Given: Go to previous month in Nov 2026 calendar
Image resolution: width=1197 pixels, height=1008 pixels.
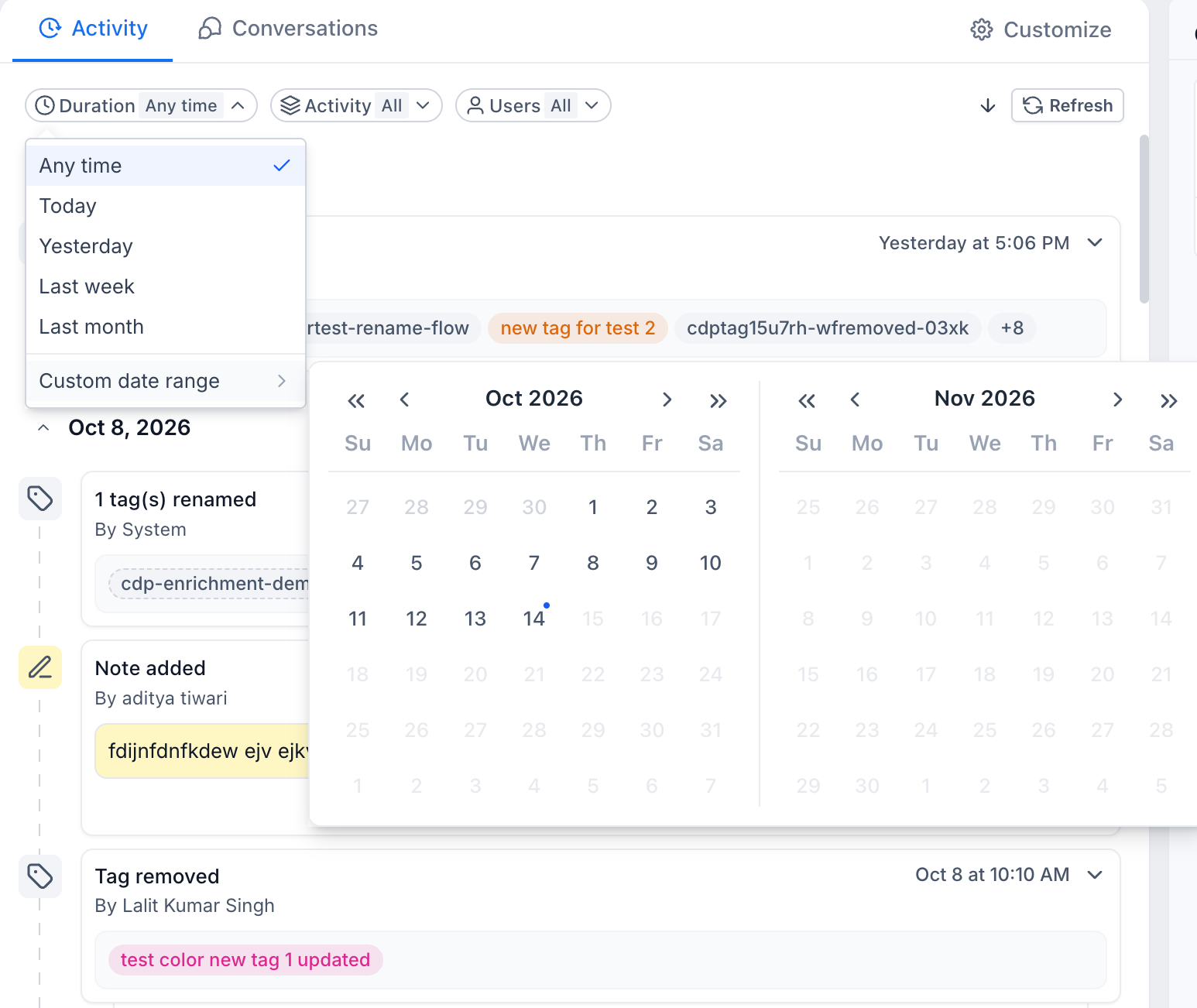Looking at the screenshot, I should pyautogui.click(x=855, y=399).
